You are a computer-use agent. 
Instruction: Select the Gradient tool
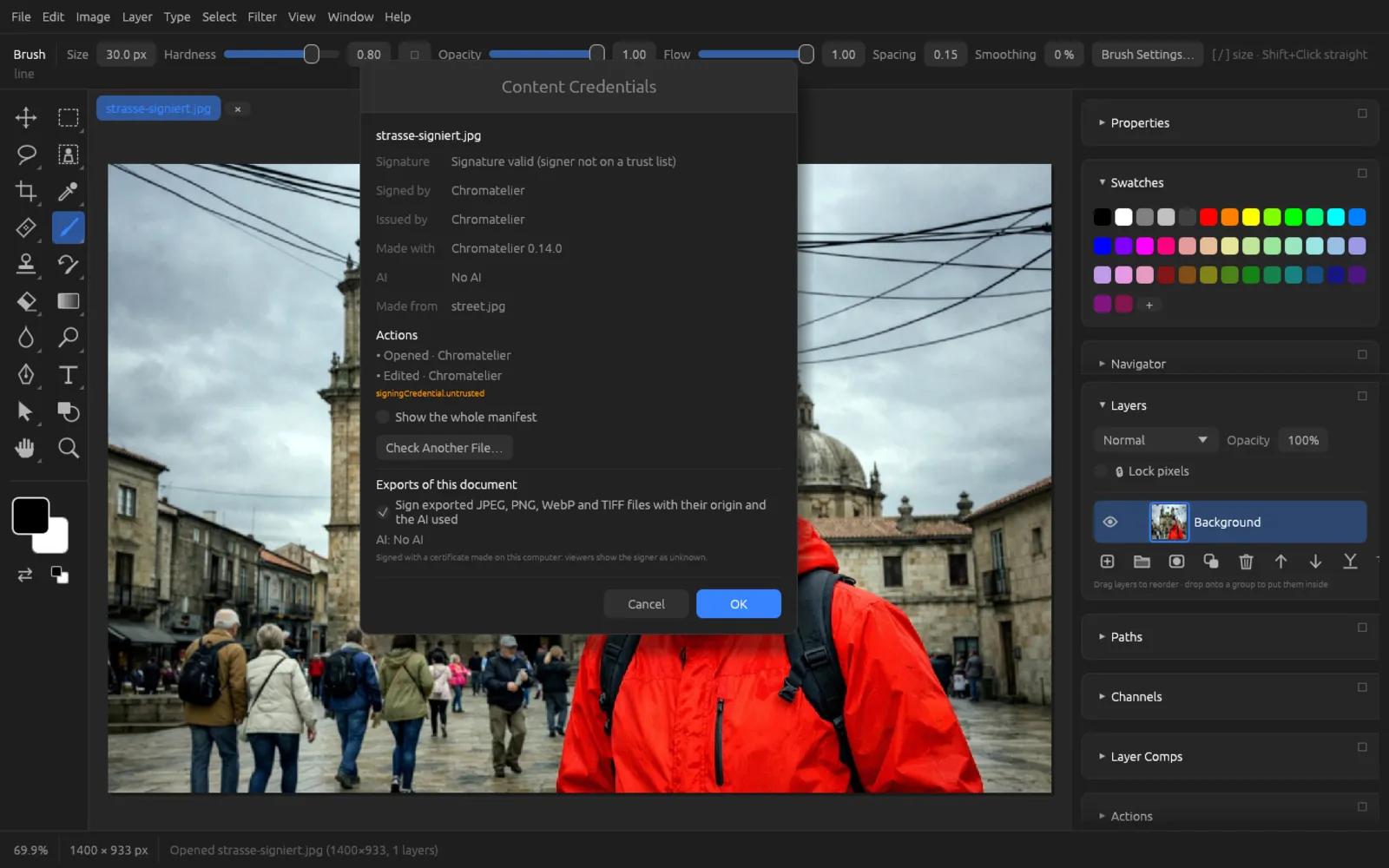click(x=68, y=301)
